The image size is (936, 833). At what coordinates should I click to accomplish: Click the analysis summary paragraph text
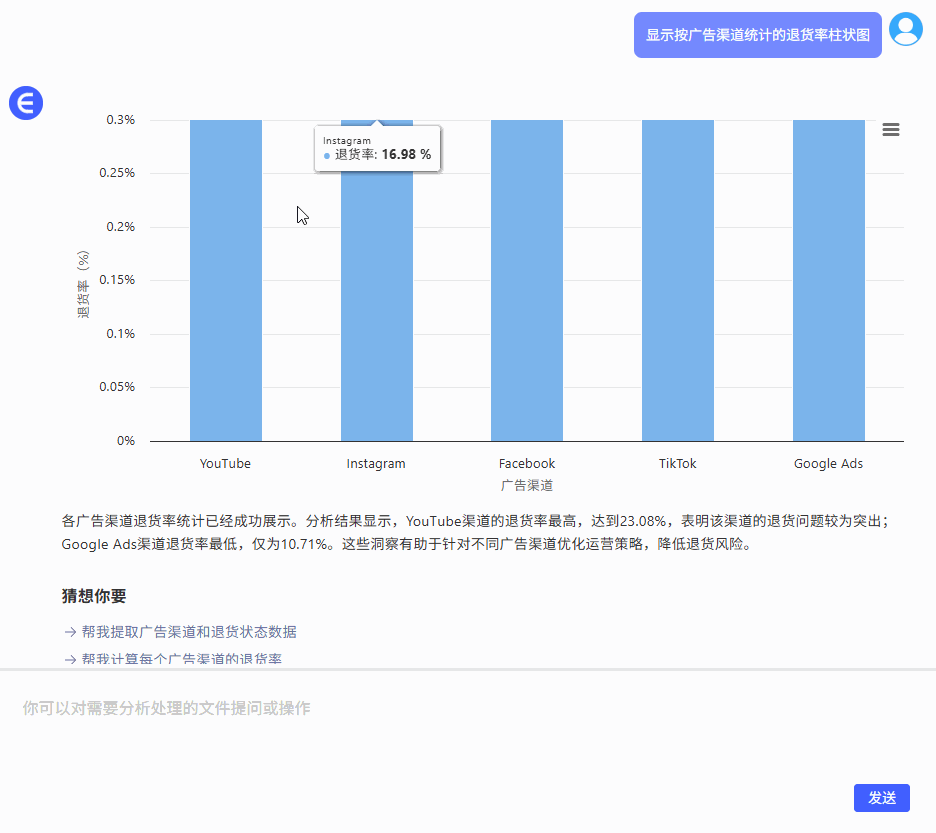tap(476, 533)
